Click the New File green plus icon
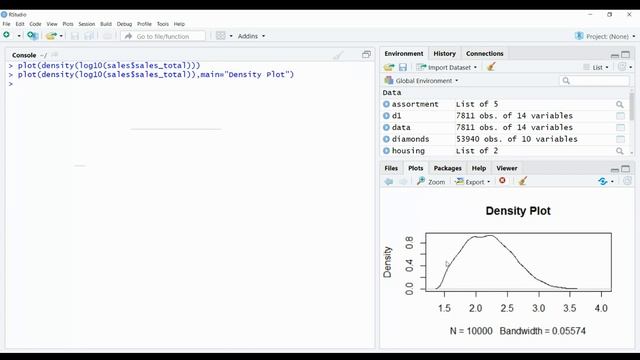 [7, 36]
